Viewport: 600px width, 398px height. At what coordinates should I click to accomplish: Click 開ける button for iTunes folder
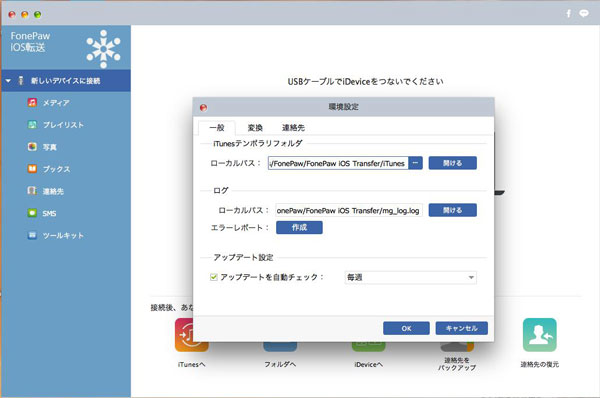point(452,163)
